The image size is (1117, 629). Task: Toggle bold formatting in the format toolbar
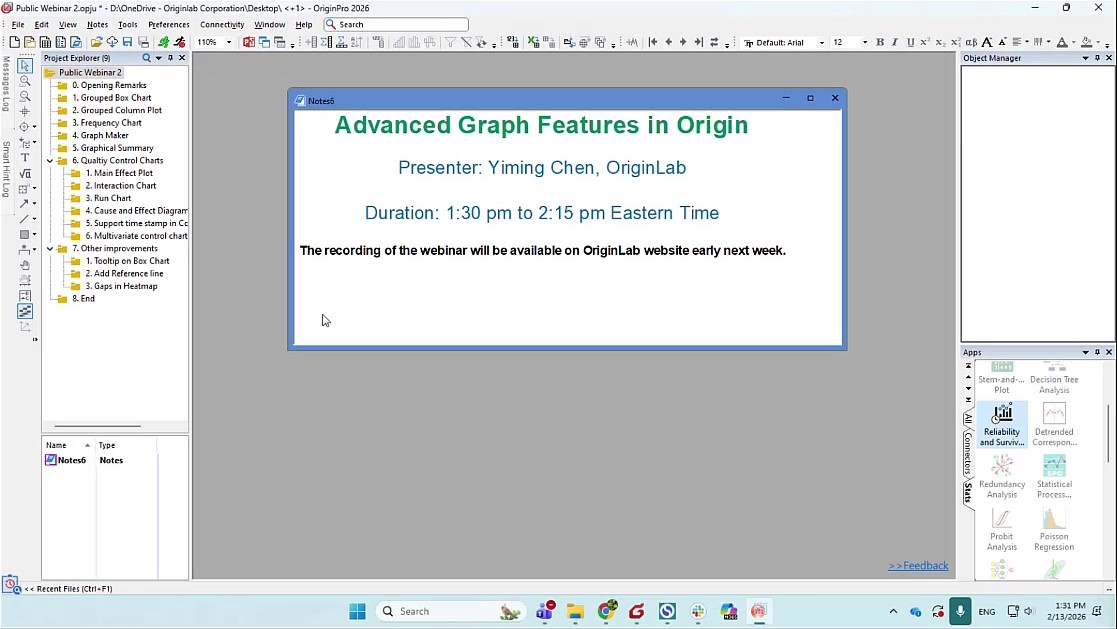pyautogui.click(x=878, y=42)
